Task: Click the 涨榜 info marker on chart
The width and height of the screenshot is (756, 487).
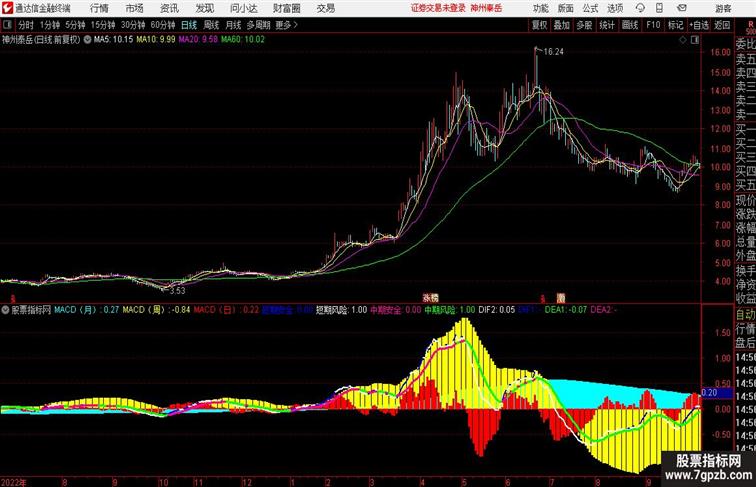Action: (x=431, y=298)
